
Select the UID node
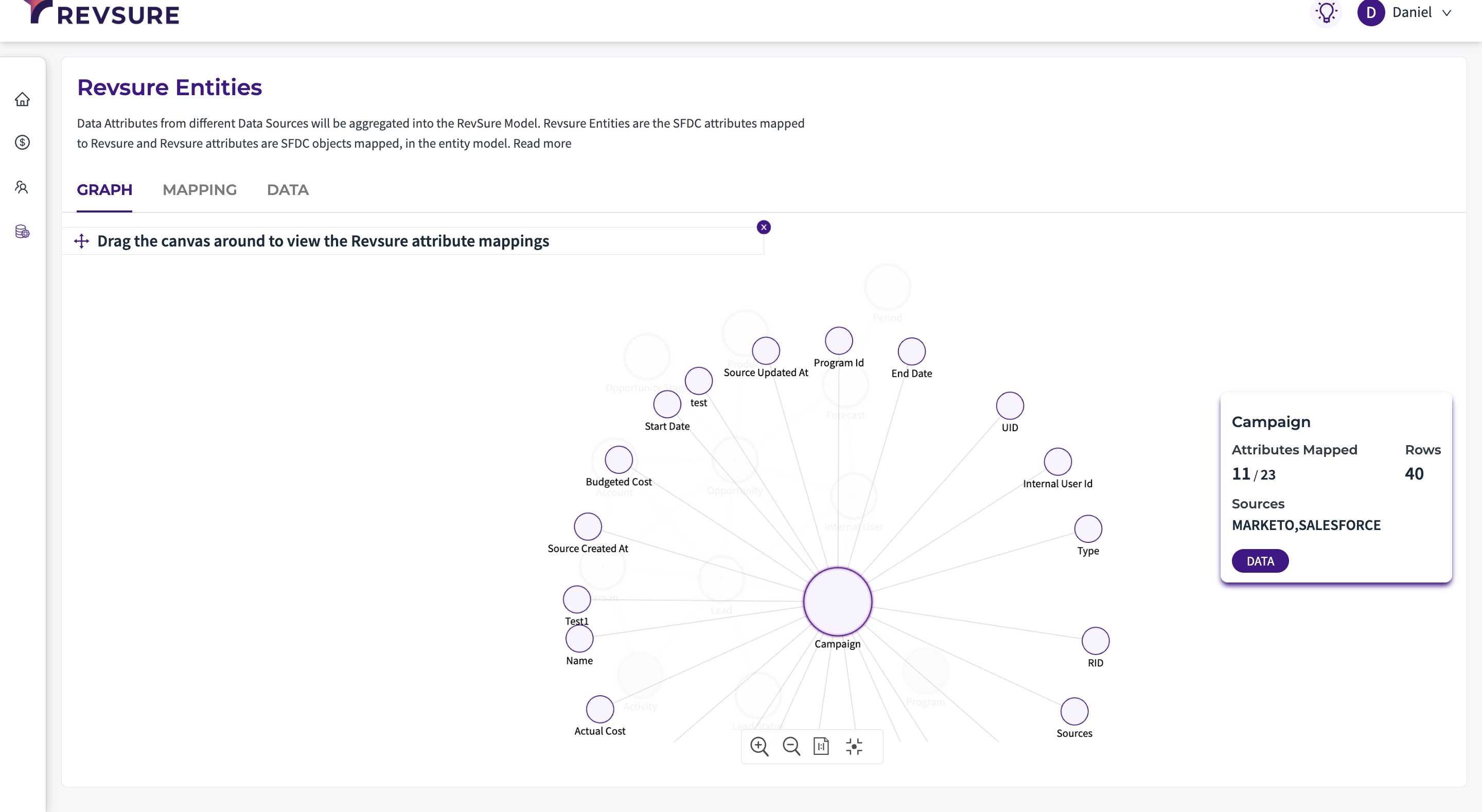1010,405
